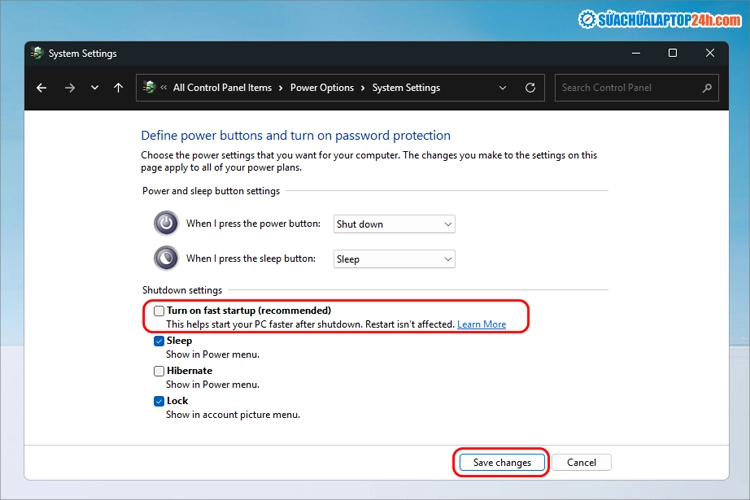Viewport: 750px width, 500px height.
Task: Enable the Hibernate checkbox
Action: [159, 371]
